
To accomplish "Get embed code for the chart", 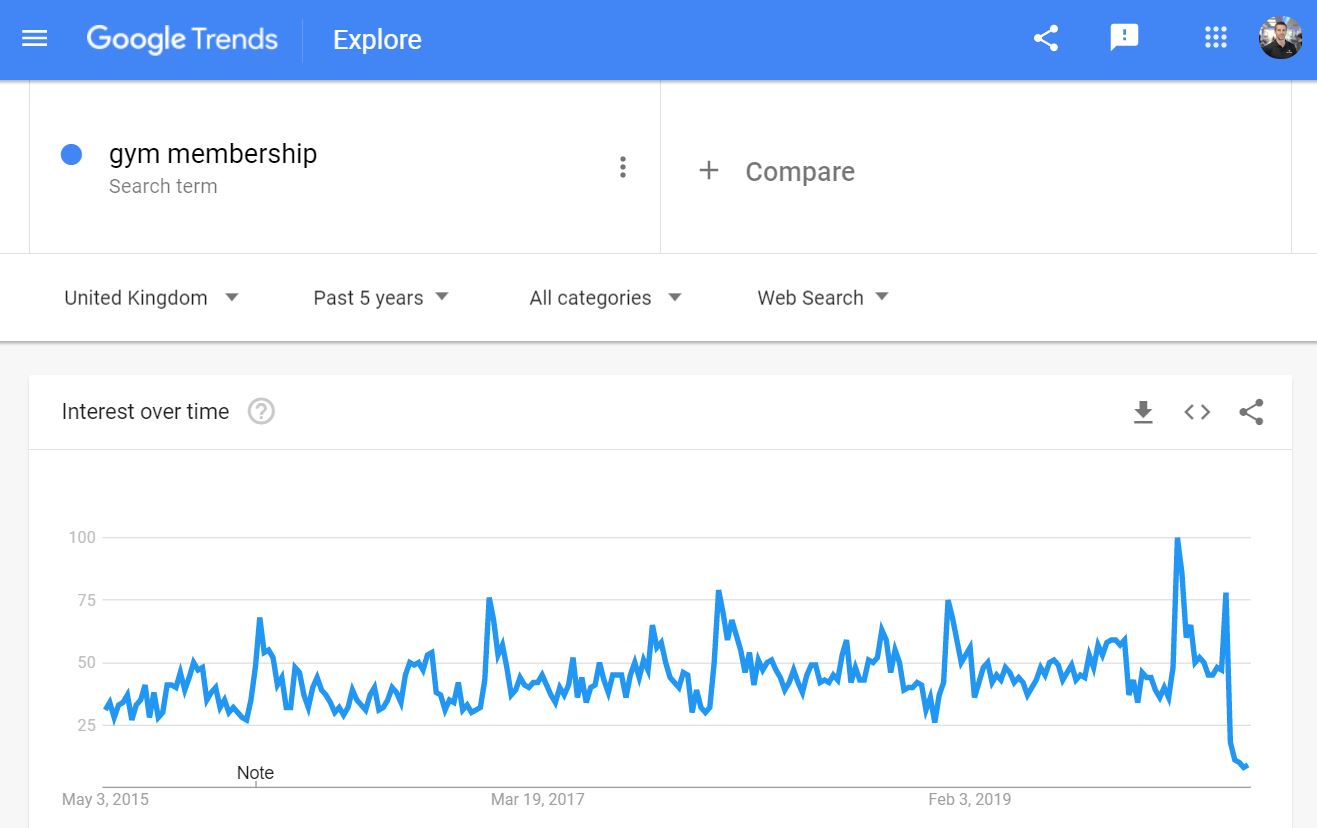I will (x=1197, y=412).
